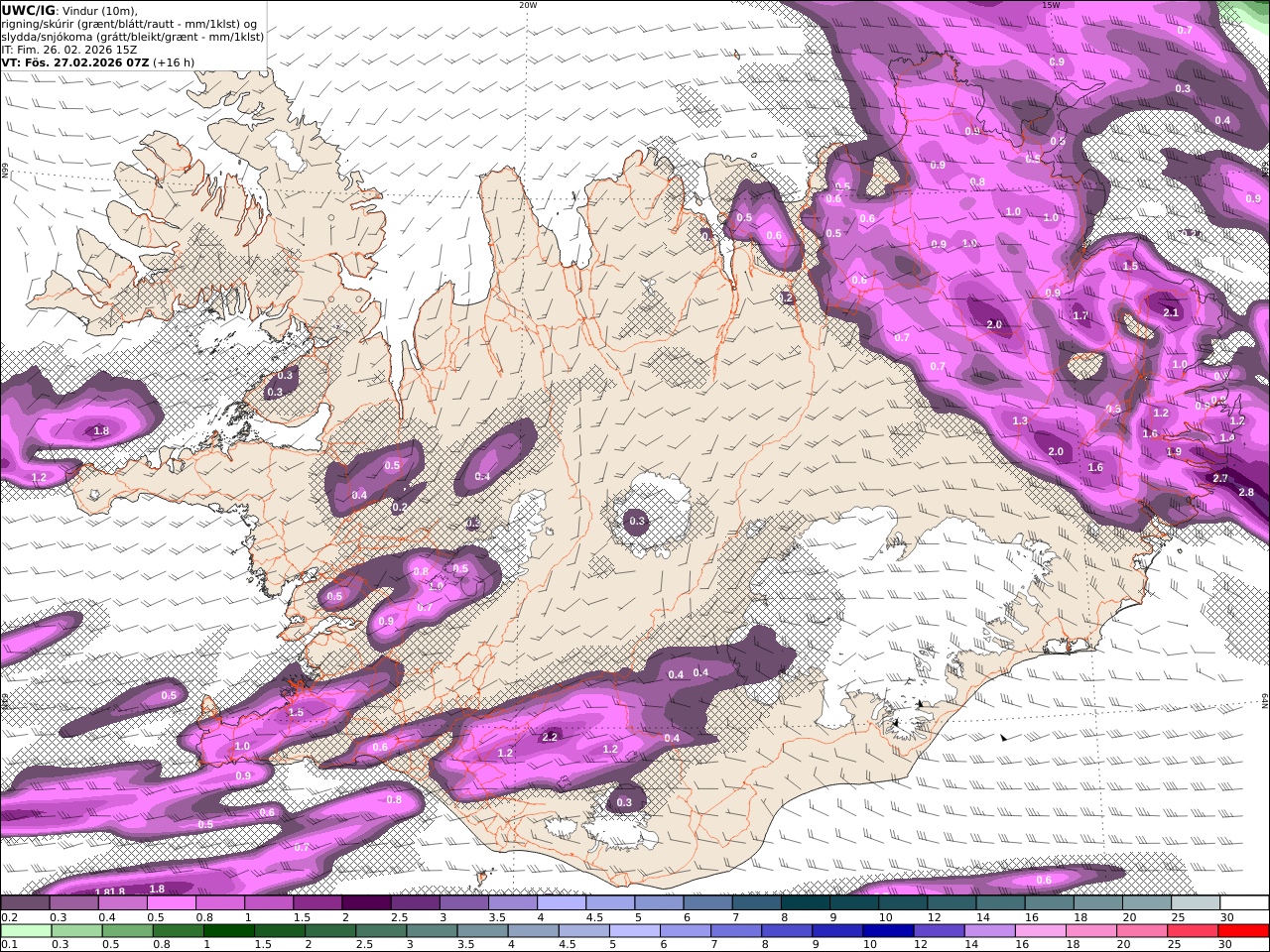Select the light pink rain swatch between 16 and 18
Screen dimensions: 1270x952
click(1039, 930)
